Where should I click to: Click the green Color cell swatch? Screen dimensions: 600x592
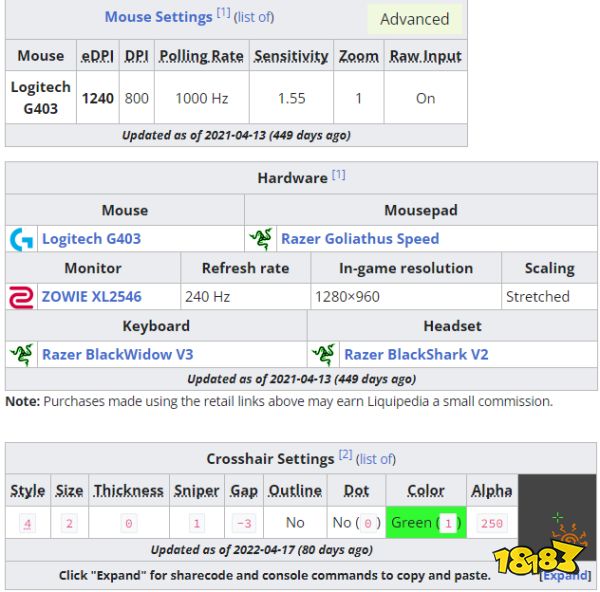coord(426,523)
